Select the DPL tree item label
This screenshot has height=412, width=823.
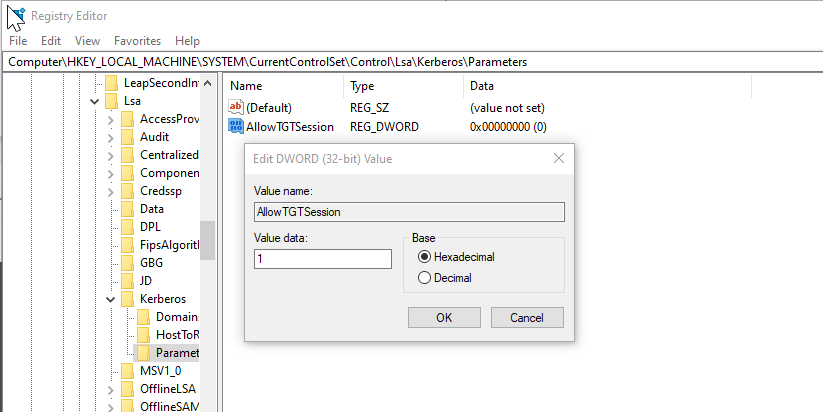150,227
